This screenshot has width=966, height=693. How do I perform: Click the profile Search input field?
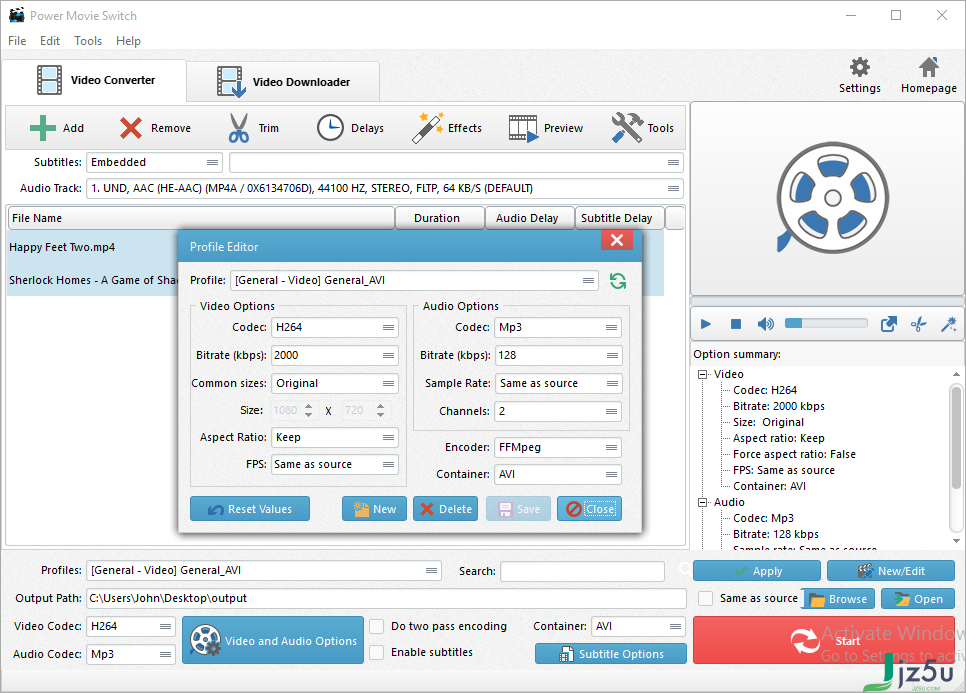click(x=582, y=571)
